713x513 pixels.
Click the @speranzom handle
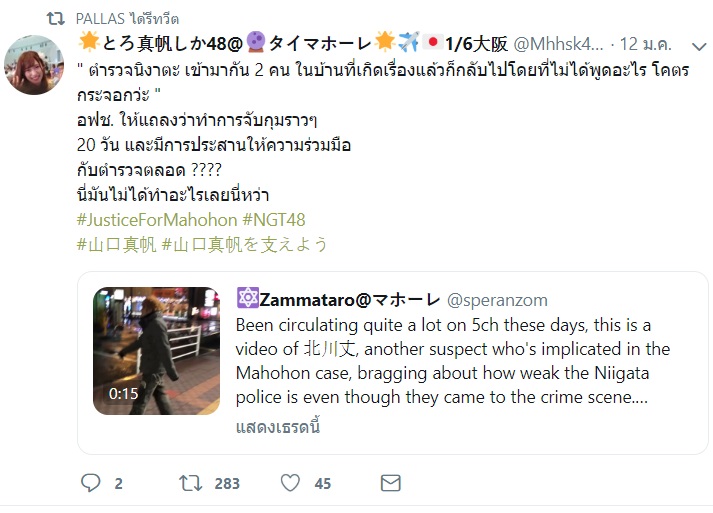(497, 300)
